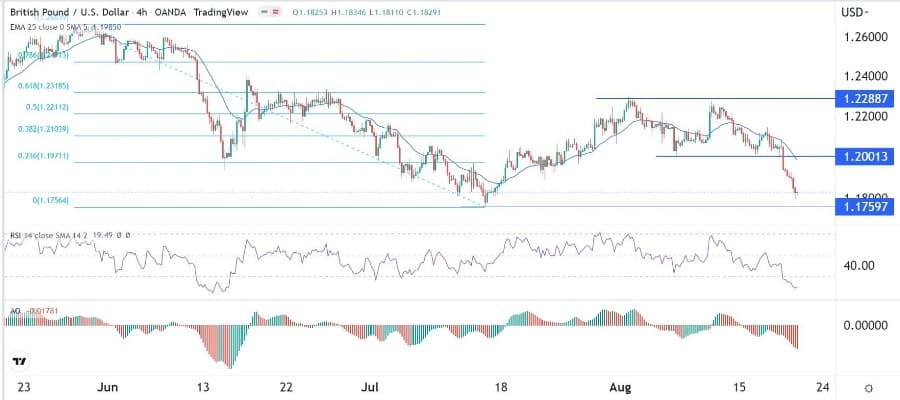Open chart settings gear icon
This screenshot has height=400, width=900.
point(868,388)
